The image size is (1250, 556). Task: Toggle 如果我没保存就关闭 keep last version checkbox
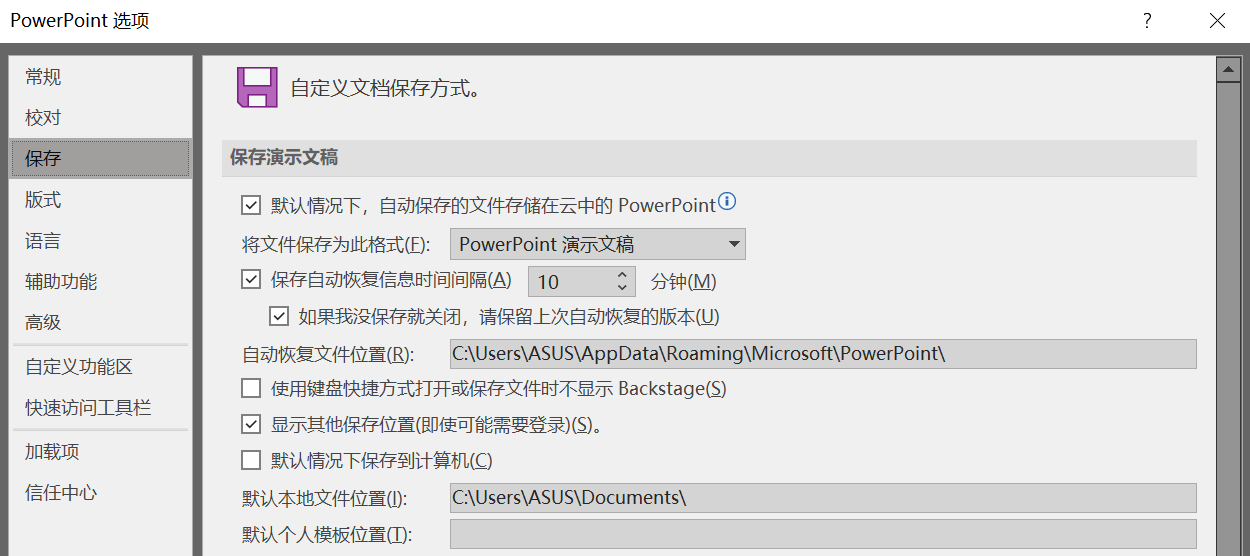click(x=279, y=317)
